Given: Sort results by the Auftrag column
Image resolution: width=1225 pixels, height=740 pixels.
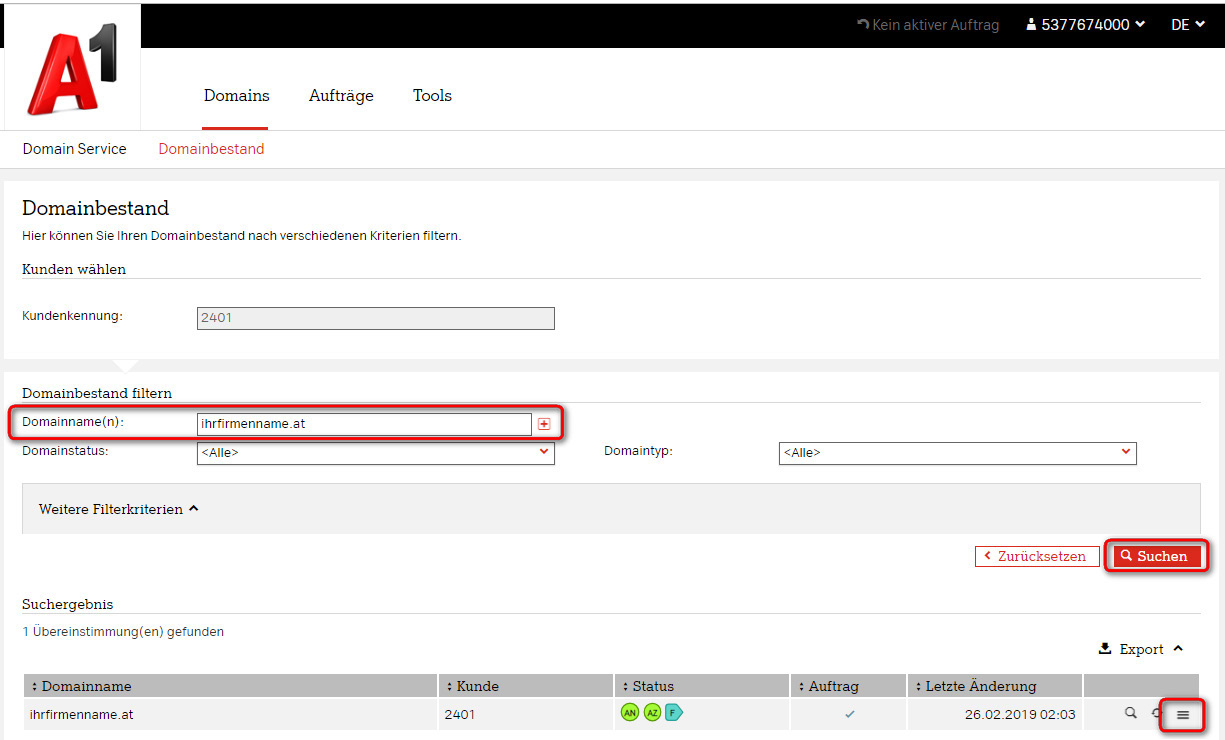Looking at the screenshot, I should click(827, 686).
